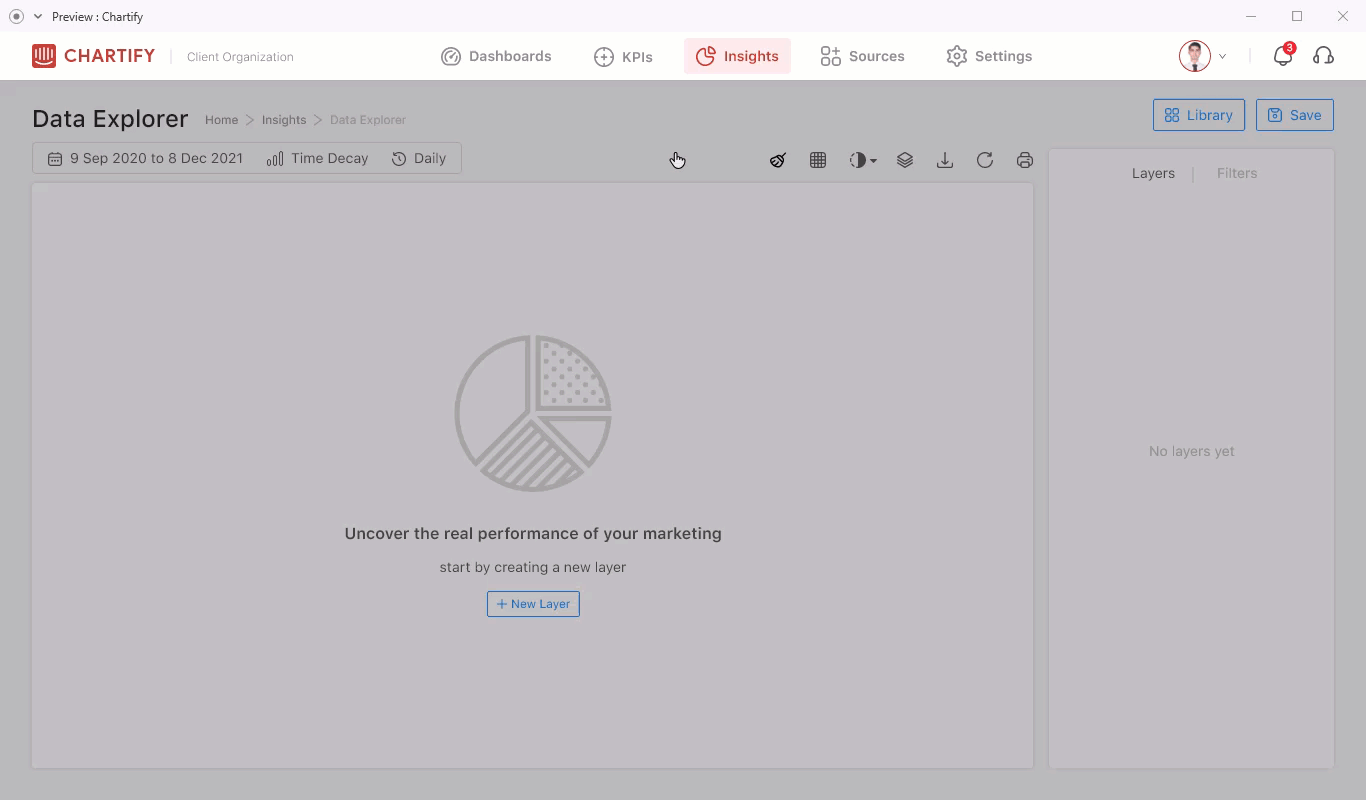Click the app menu chevron in title bar
Viewport: 1366px width, 800px height.
(x=38, y=16)
